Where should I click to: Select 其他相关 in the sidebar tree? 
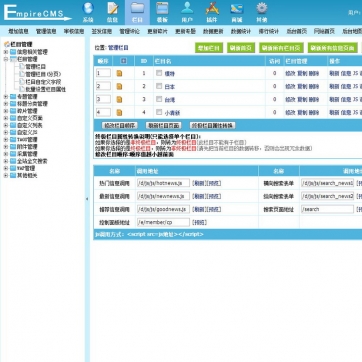[27, 175]
